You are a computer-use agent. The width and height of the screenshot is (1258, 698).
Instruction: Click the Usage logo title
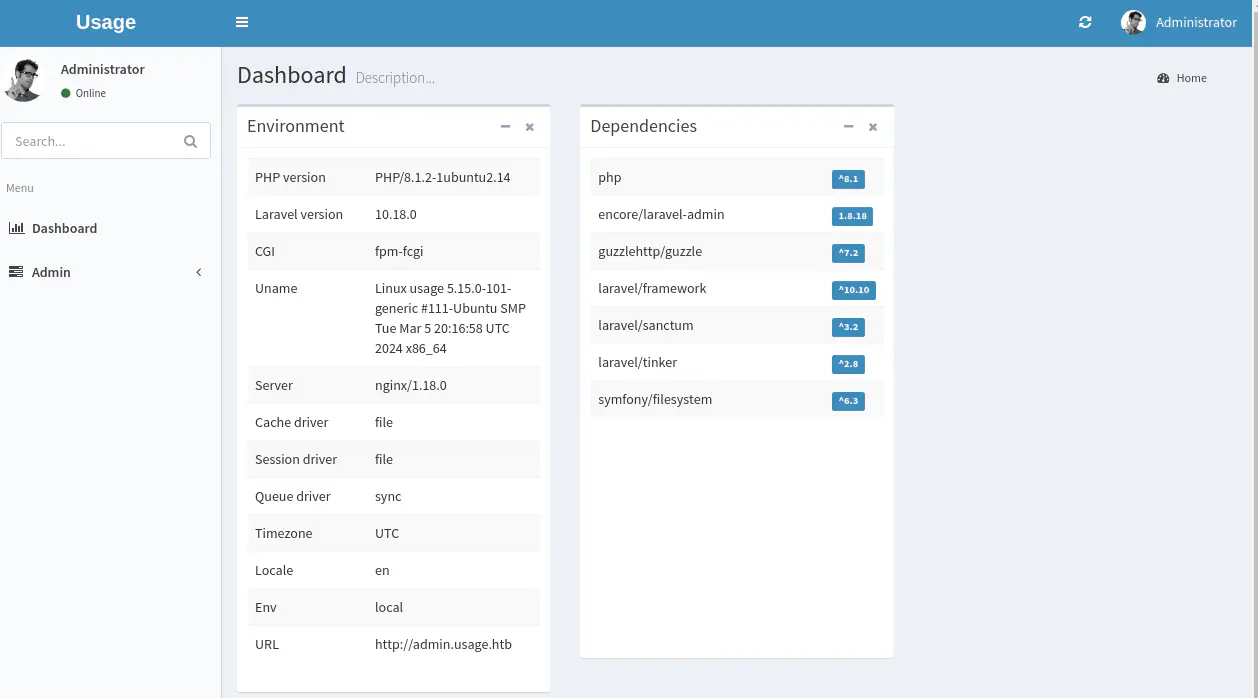click(106, 22)
